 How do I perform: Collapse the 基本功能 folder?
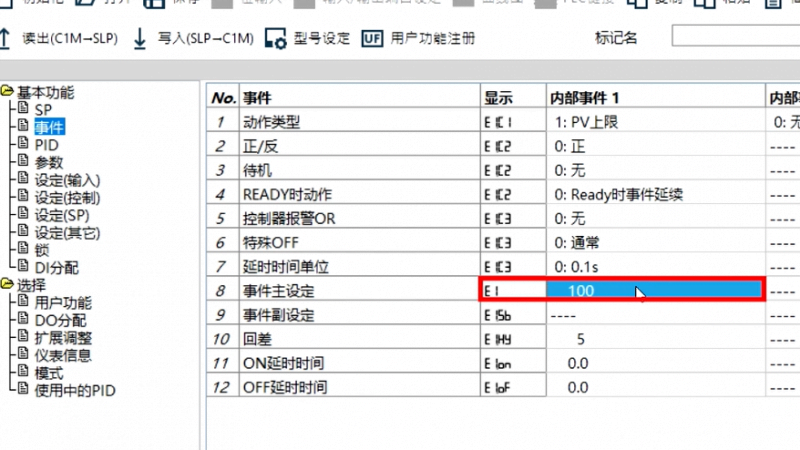(8, 93)
